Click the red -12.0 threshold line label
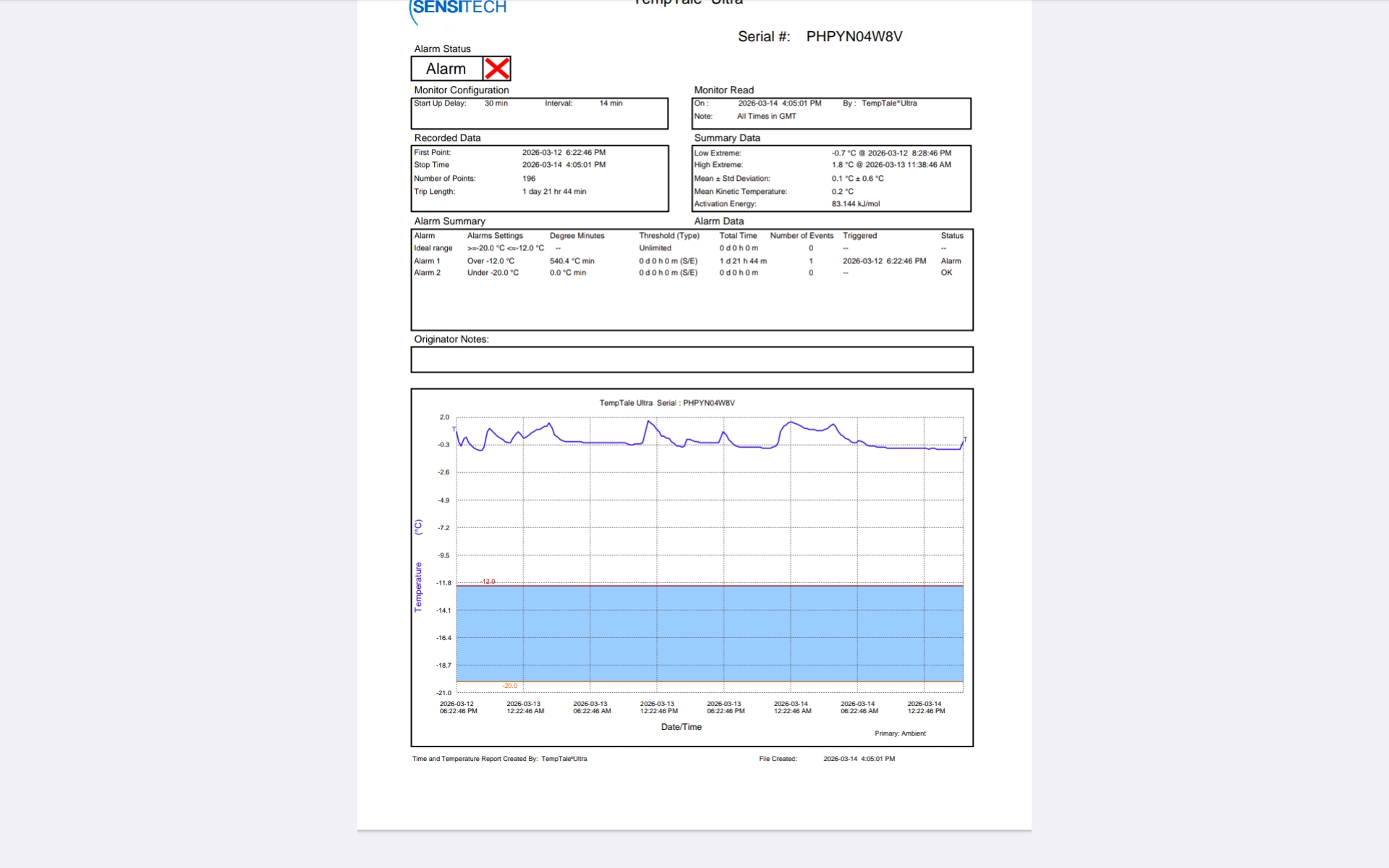The width and height of the screenshot is (1389, 868). (x=488, y=582)
